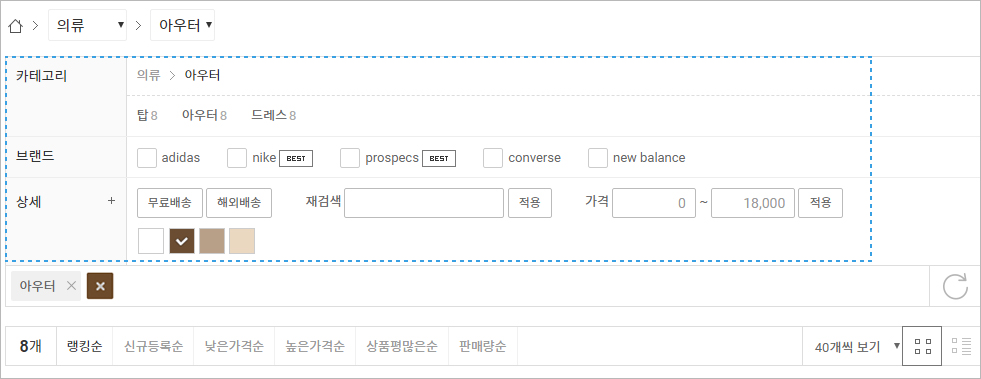The width and height of the screenshot is (981, 379).
Task: Go to home via house icon
Action: click(16, 26)
